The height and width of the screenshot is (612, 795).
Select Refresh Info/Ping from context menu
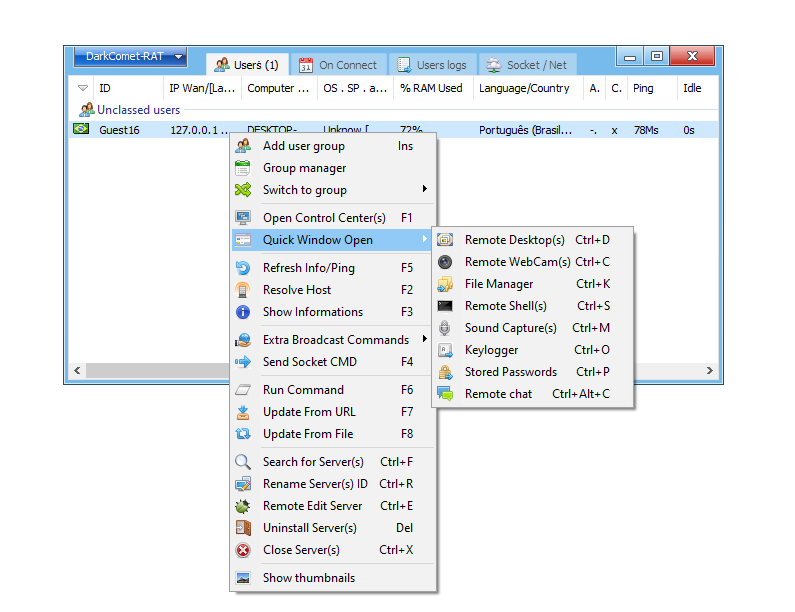[x=308, y=268]
